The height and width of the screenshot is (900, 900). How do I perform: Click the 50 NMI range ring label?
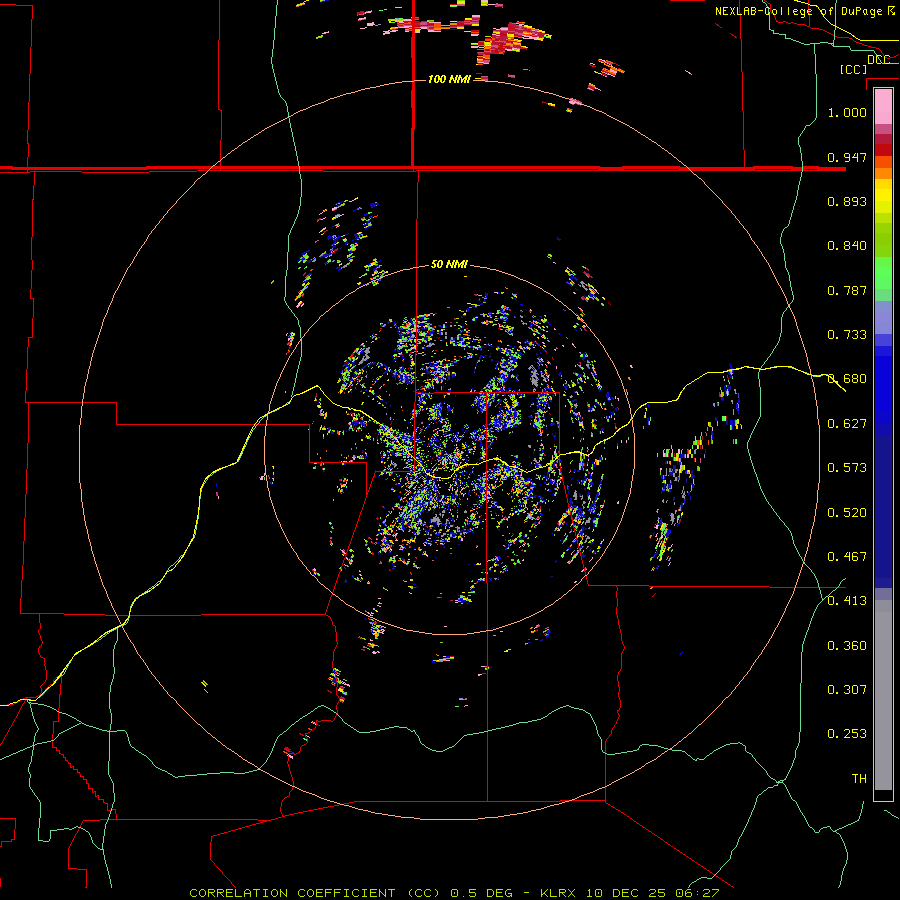[449, 264]
